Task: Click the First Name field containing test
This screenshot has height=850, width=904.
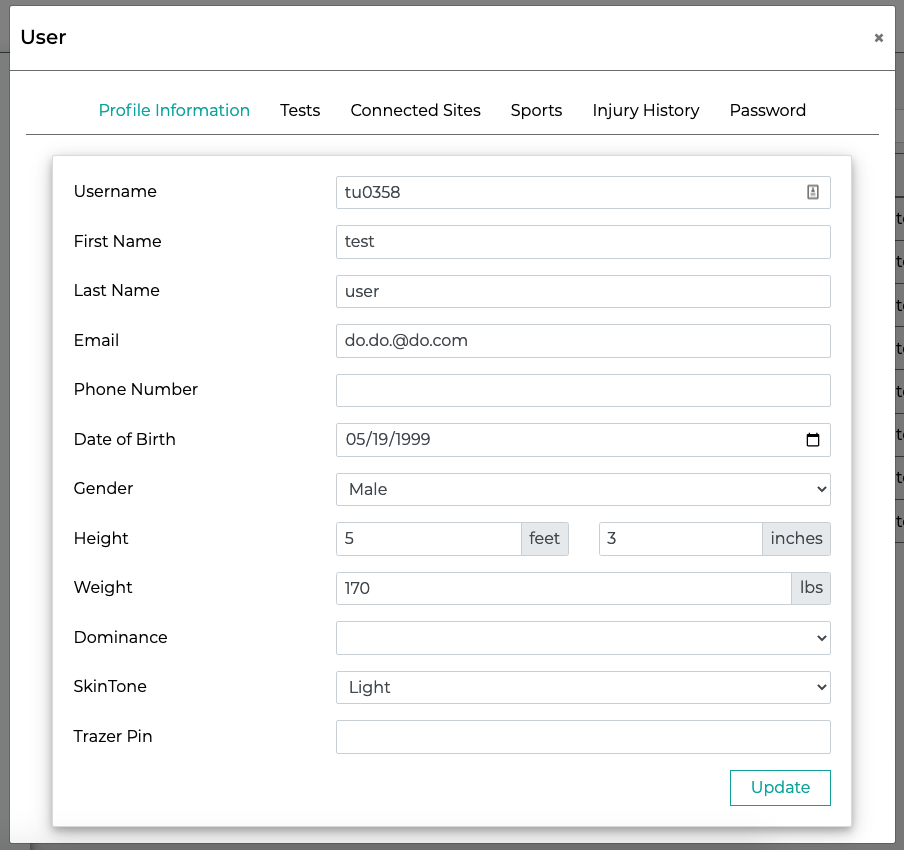Action: (583, 242)
